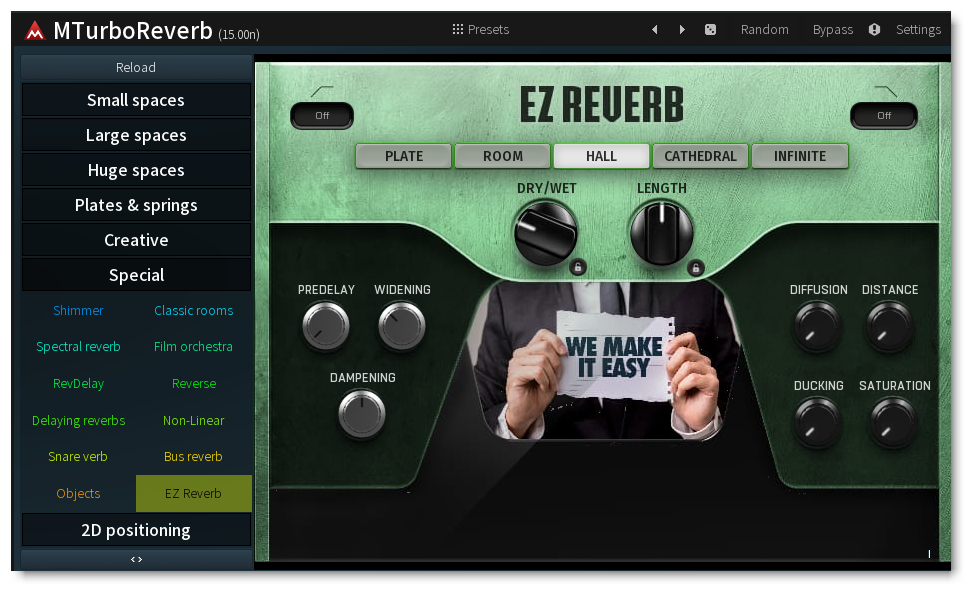The width and height of the screenshot is (974, 594).
Task: Select the Classic rooms device
Action: 194,310
